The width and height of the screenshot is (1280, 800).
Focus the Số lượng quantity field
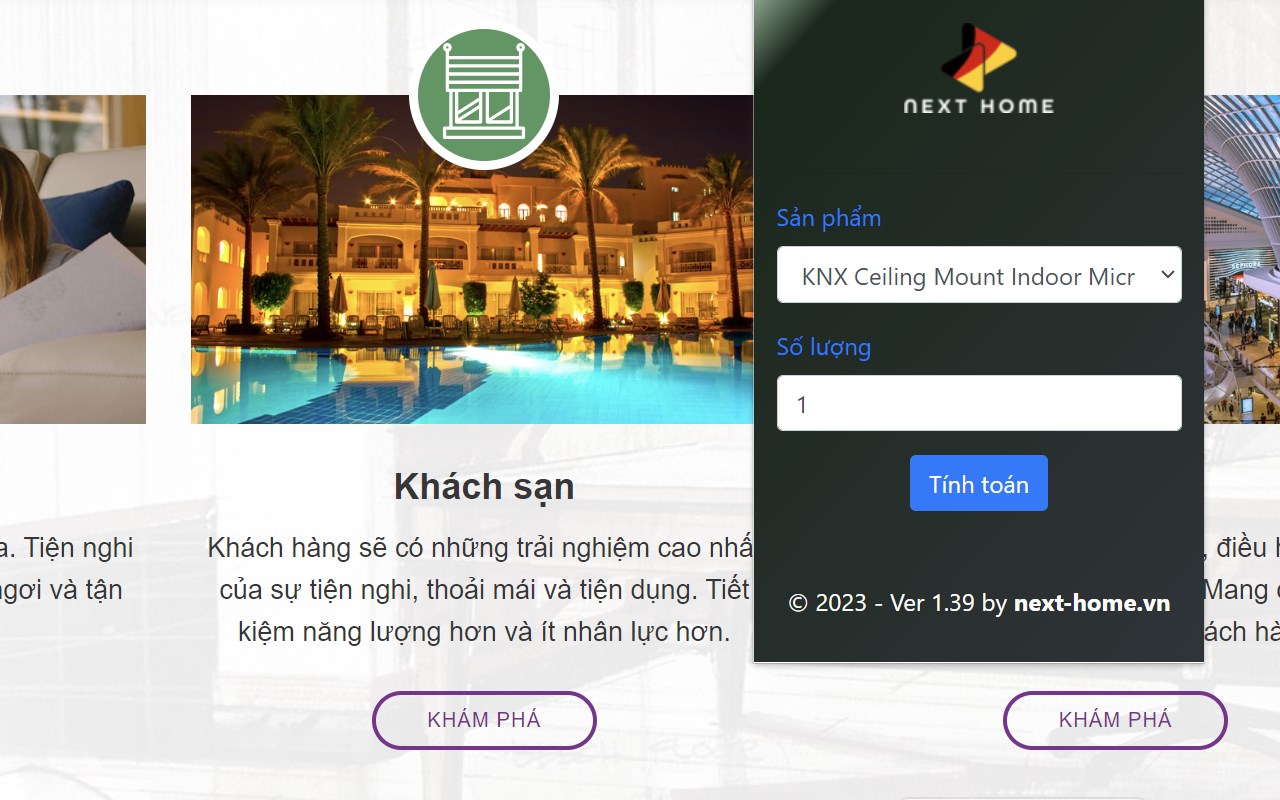point(979,403)
